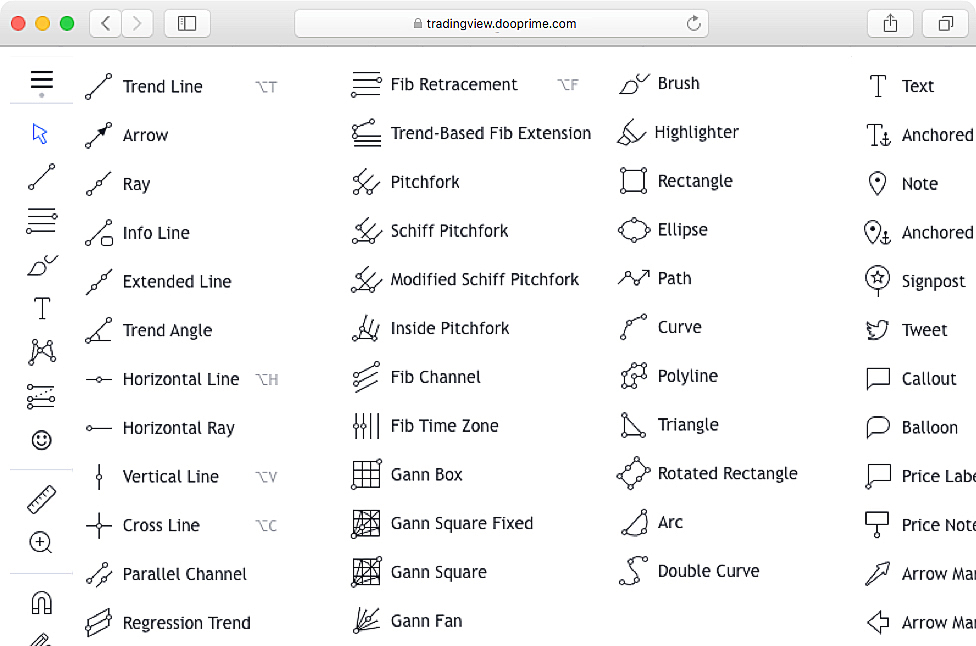Viewport: 976px width, 646px height.
Task: Select the Parallel Channel tool
Action: [184, 574]
